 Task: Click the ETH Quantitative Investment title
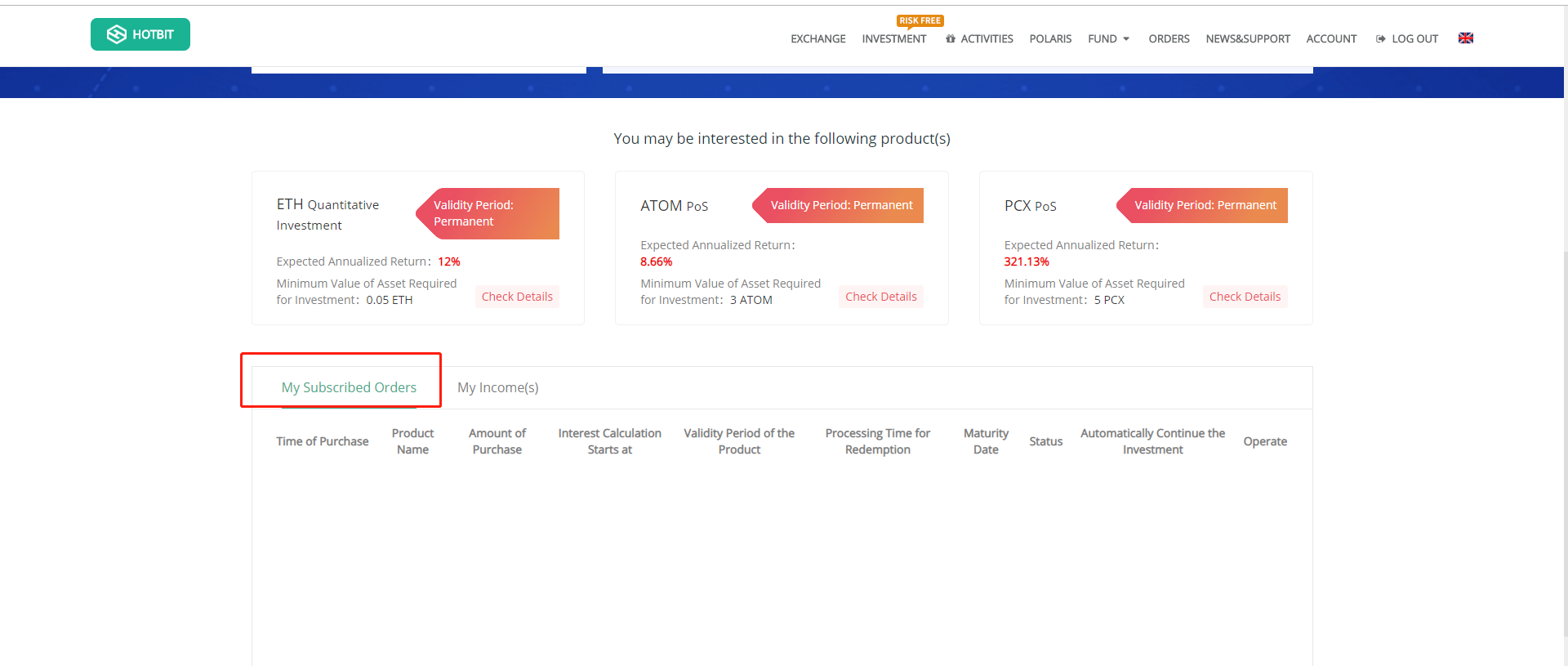click(x=327, y=214)
